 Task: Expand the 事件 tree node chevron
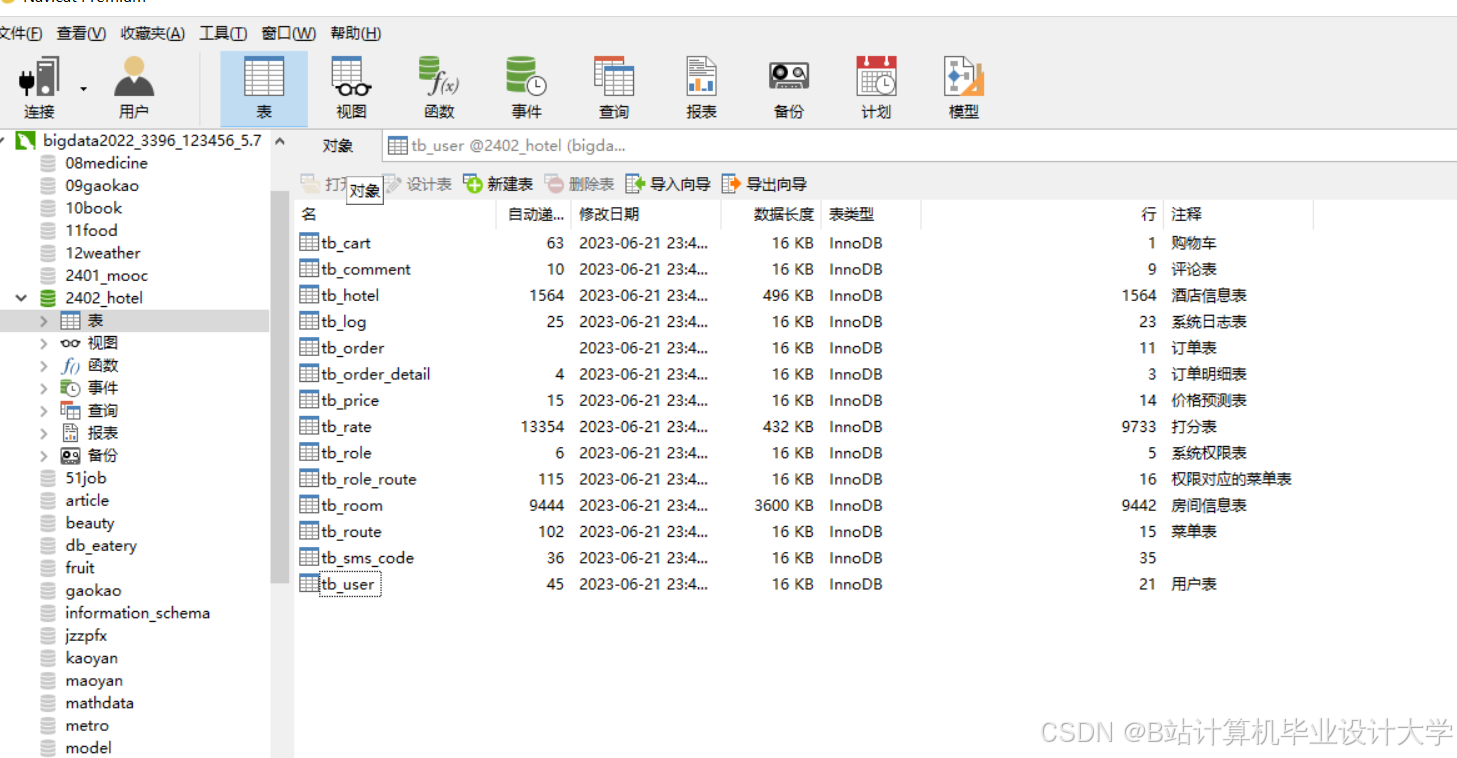44,388
